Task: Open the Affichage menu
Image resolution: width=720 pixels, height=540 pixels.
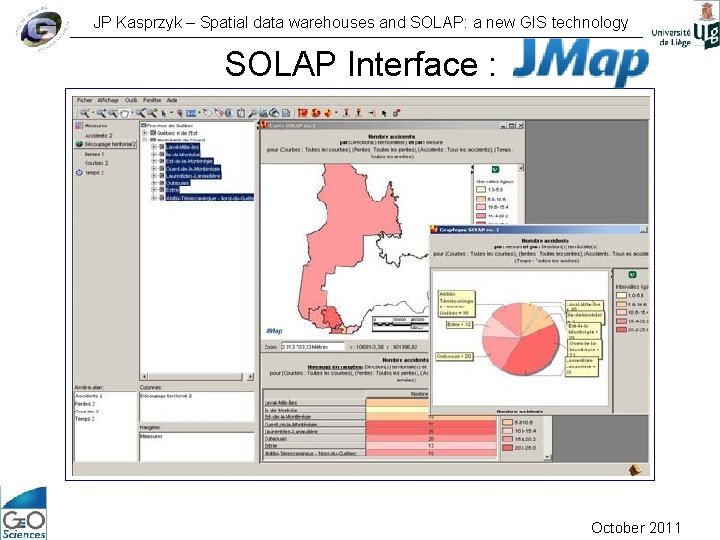Action: [108, 100]
